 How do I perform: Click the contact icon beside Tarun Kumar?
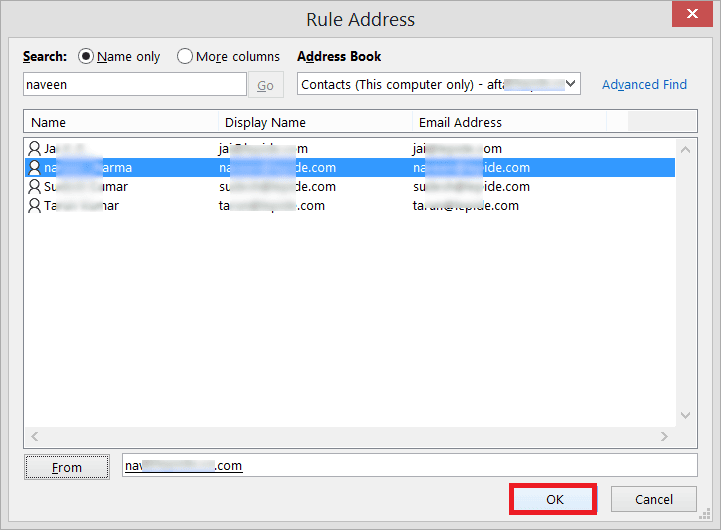coord(35,206)
